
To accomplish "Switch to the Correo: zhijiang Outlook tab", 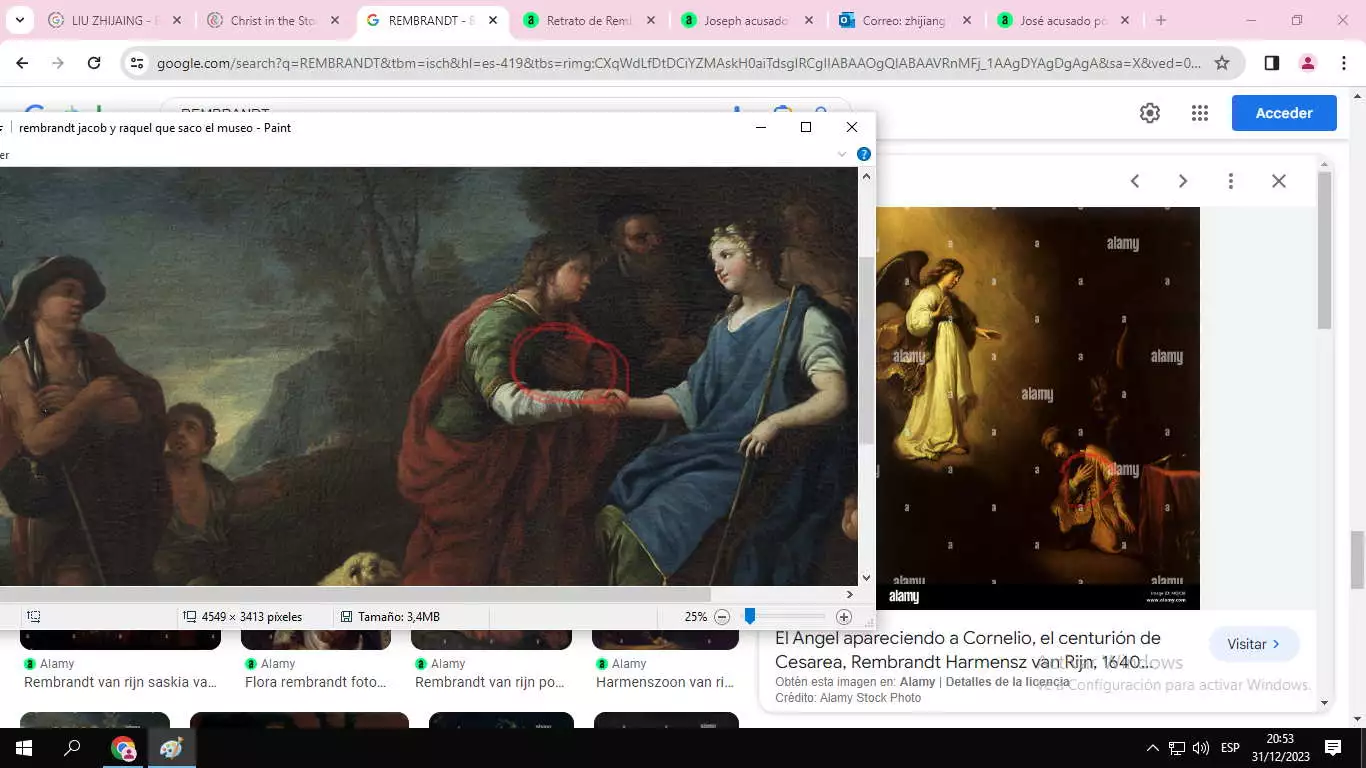I will pyautogui.click(x=906, y=20).
